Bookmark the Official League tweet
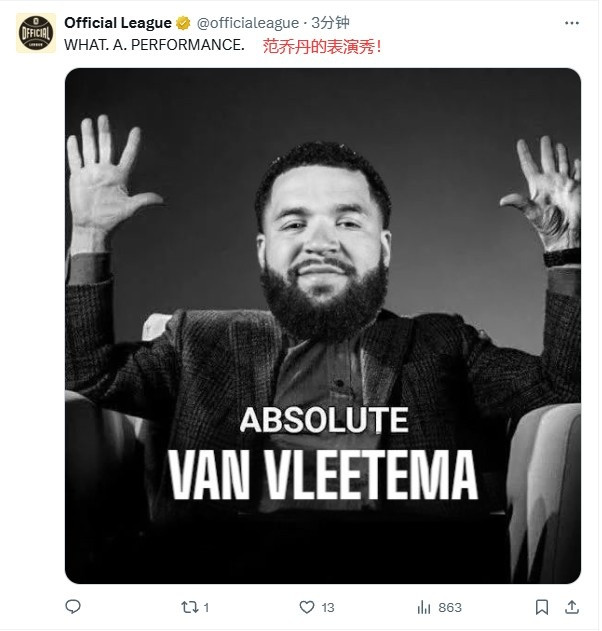This screenshot has width=602, height=631. (x=542, y=606)
